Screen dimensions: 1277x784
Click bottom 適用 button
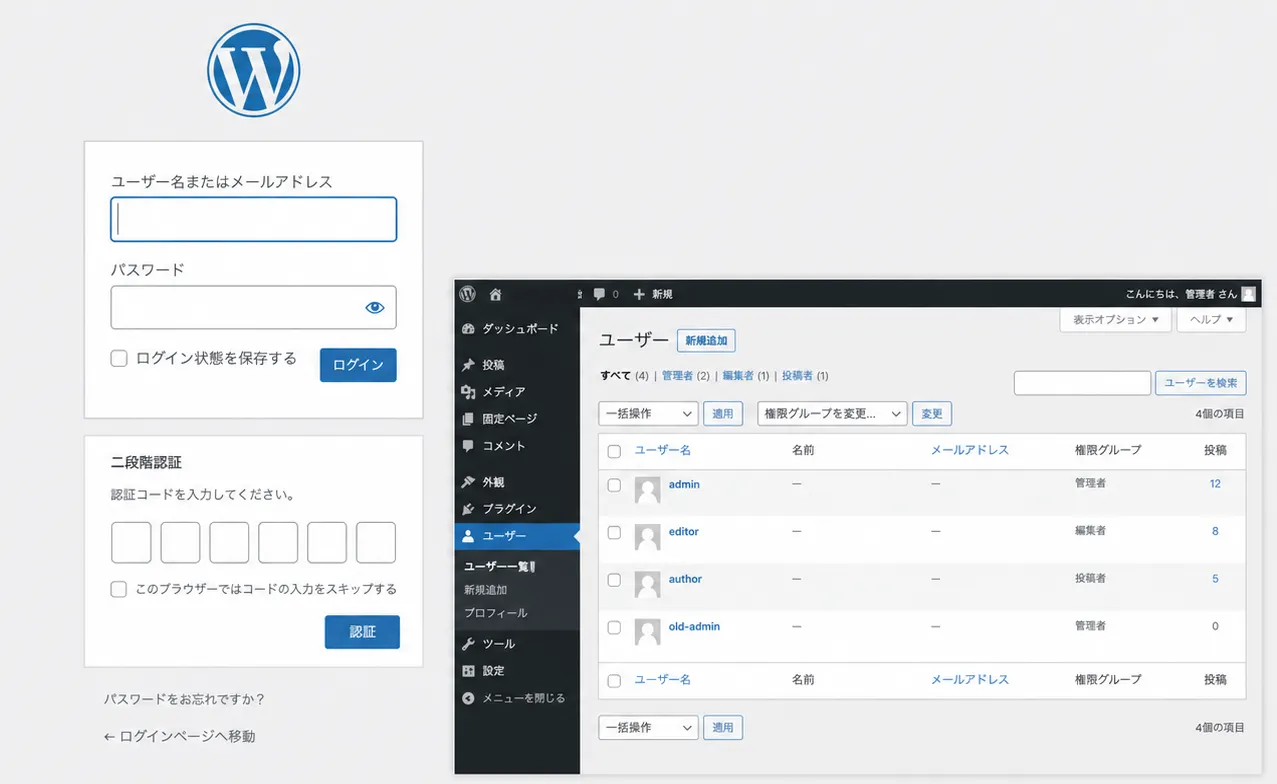point(723,728)
